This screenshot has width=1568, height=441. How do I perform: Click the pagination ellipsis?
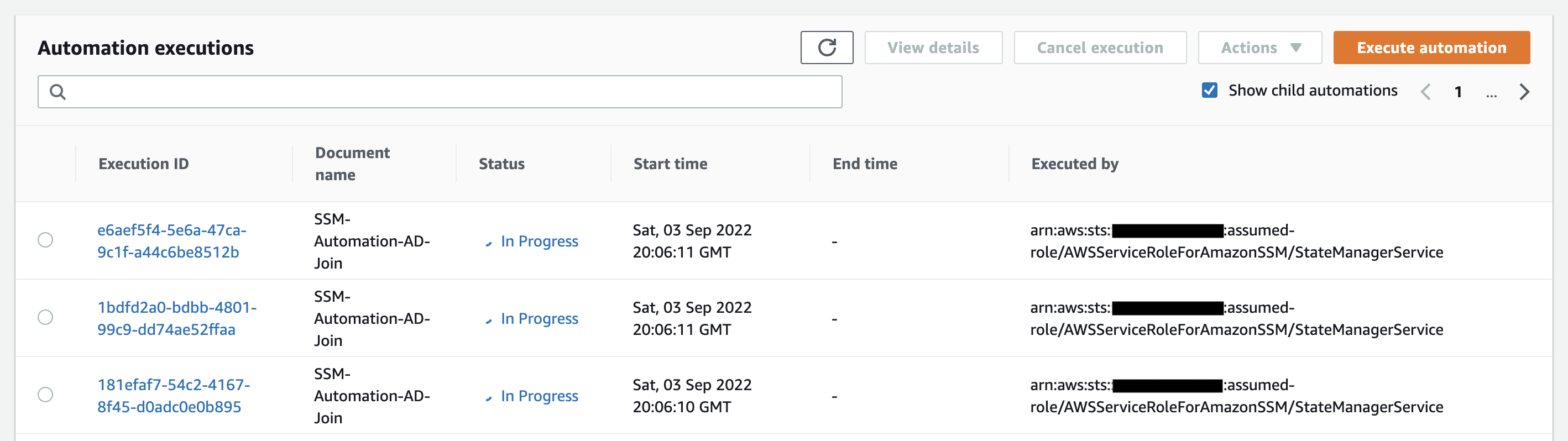tap(1491, 93)
